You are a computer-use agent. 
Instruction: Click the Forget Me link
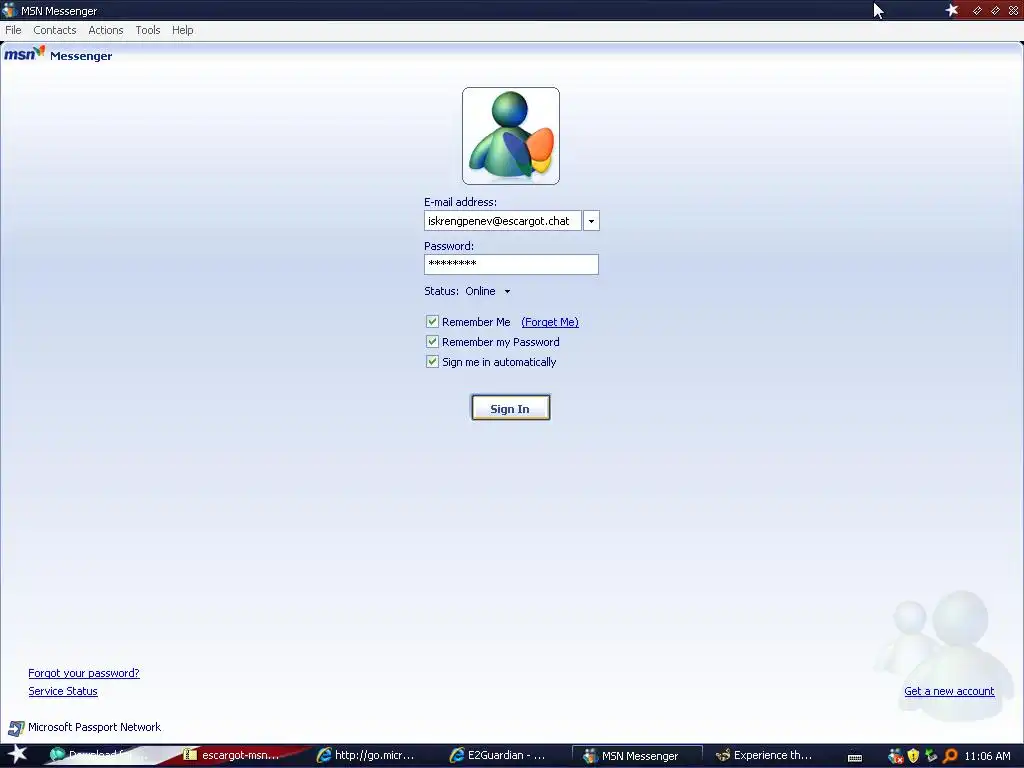[x=550, y=322]
